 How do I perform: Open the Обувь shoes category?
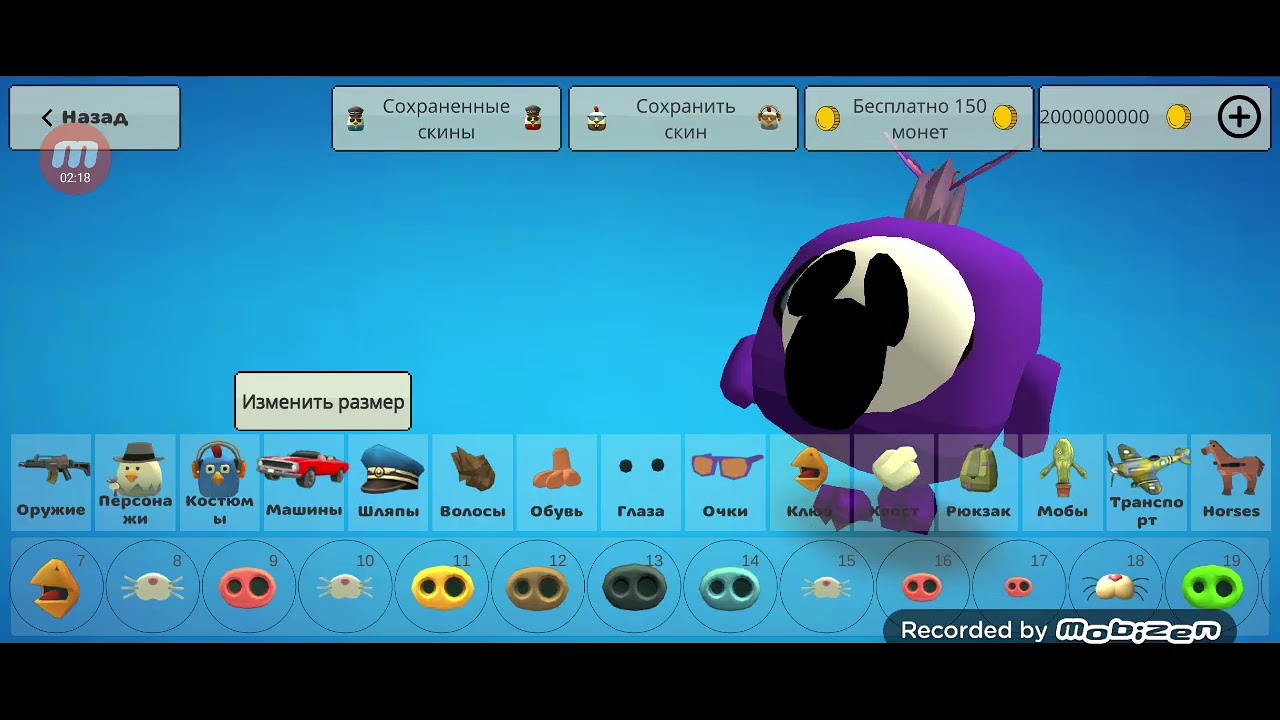tap(556, 482)
